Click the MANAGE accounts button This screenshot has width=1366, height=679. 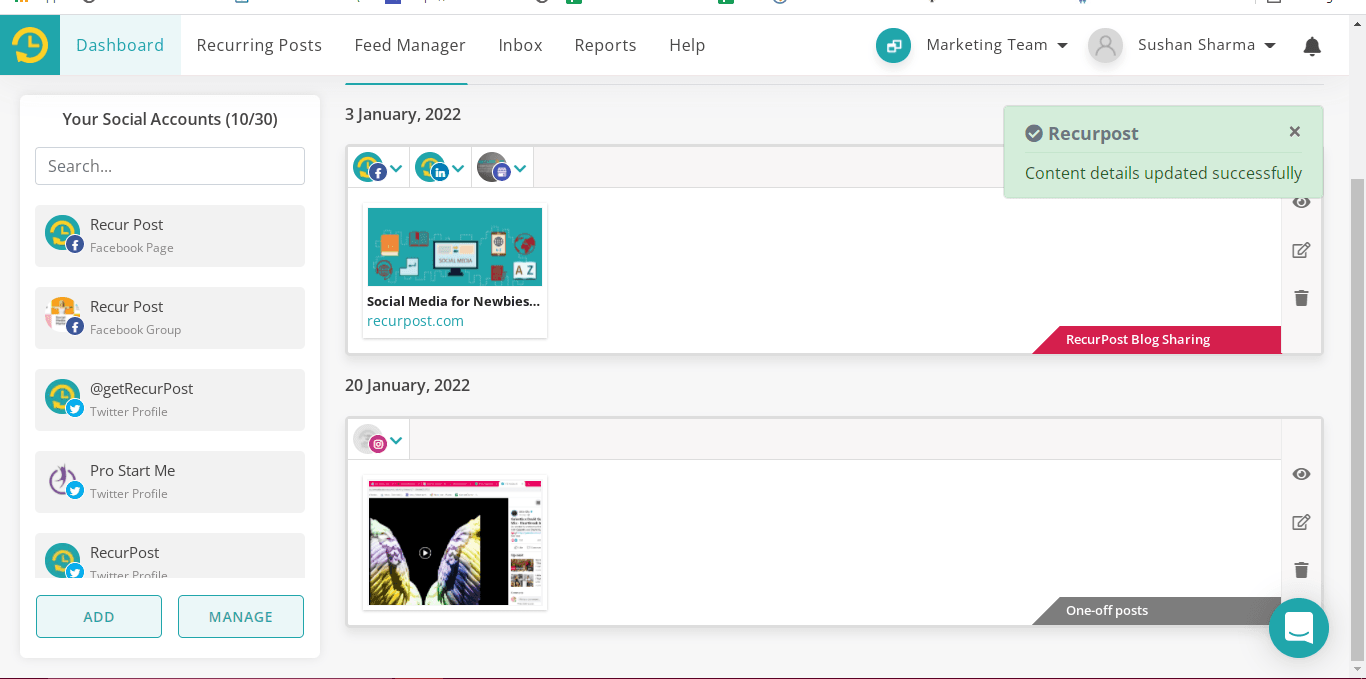coord(241,617)
